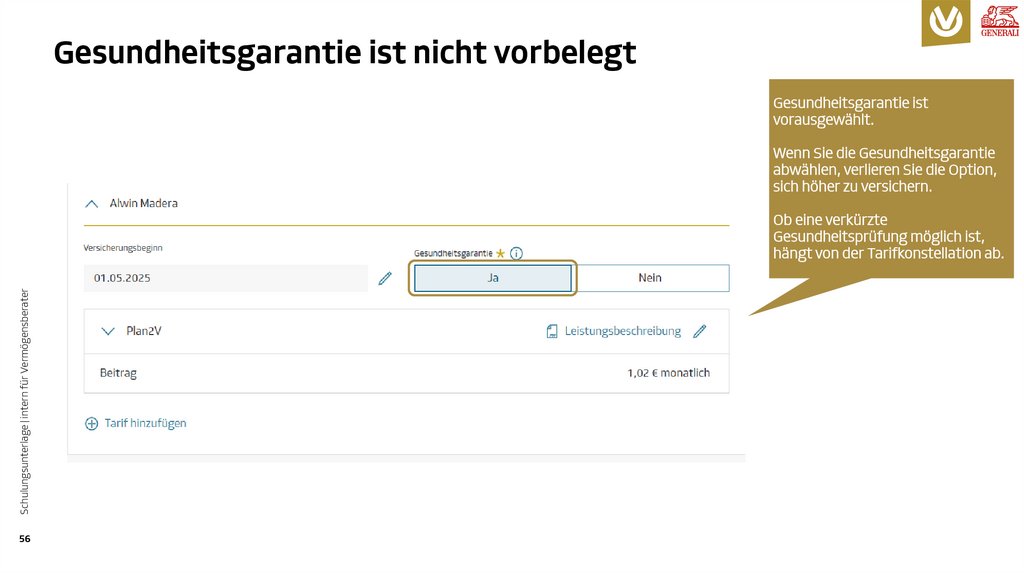The height and width of the screenshot is (574, 1024).
Task: Expand the Plan2V tariff row
Action: tap(108, 331)
